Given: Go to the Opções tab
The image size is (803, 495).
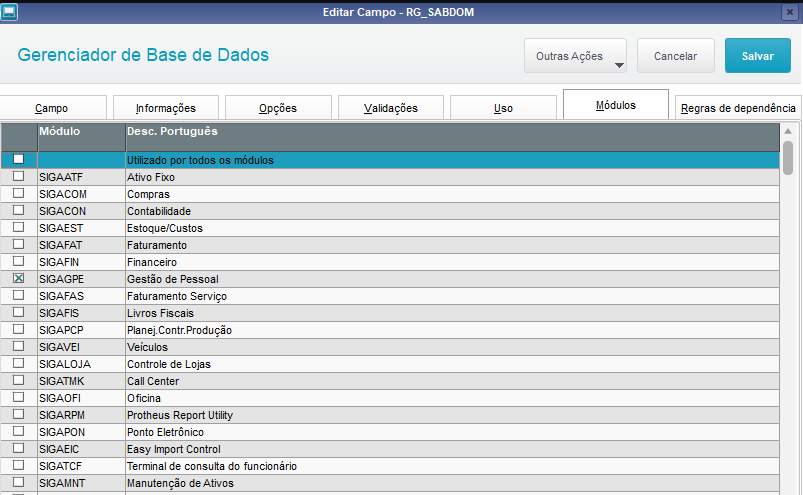Looking at the screenshot, I should [x=278, y=108].
